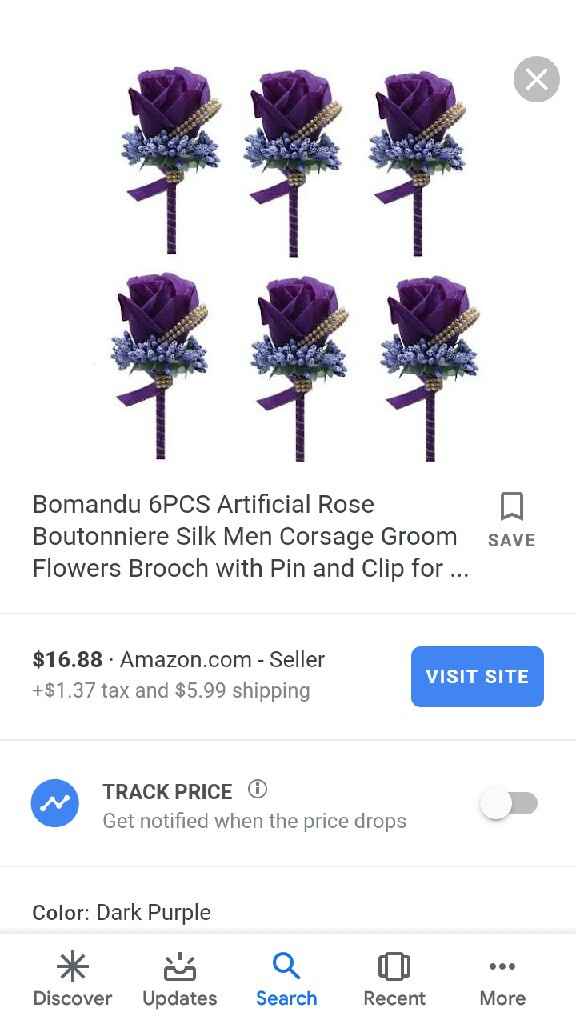This screenshot has height=1024, width=576.
Task: Tap the Updates bell icon
Action: (179, 967)
